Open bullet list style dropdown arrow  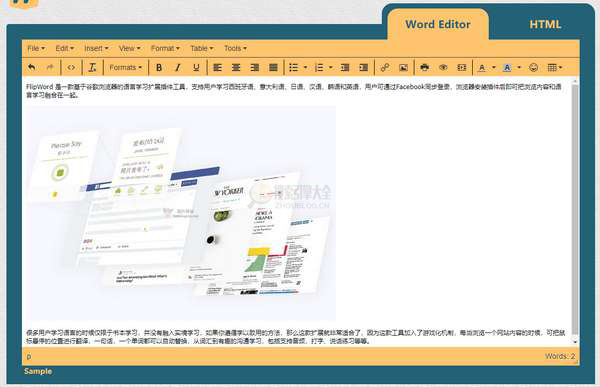[x=305, y=68]
